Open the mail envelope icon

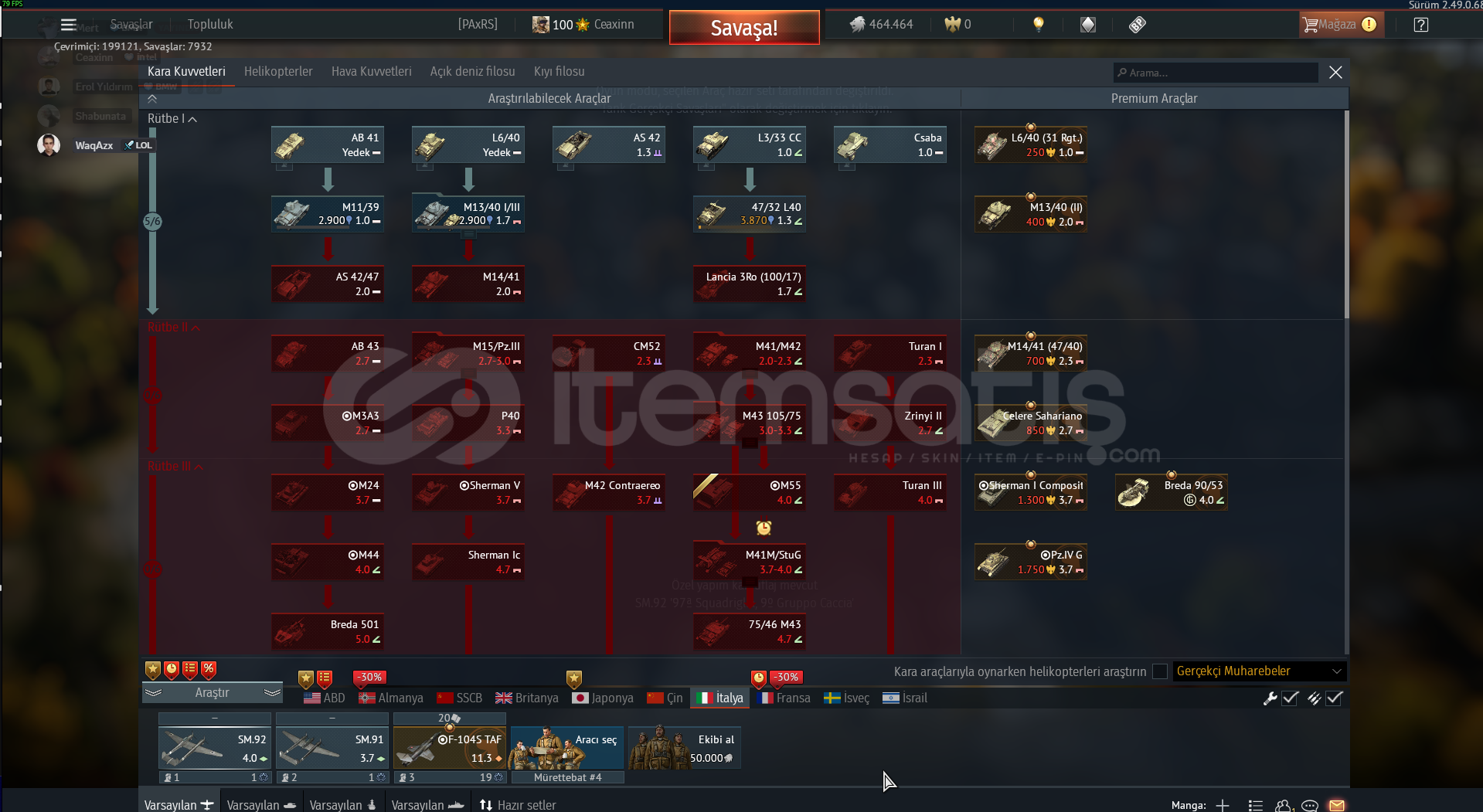[x=1336, y=805]
